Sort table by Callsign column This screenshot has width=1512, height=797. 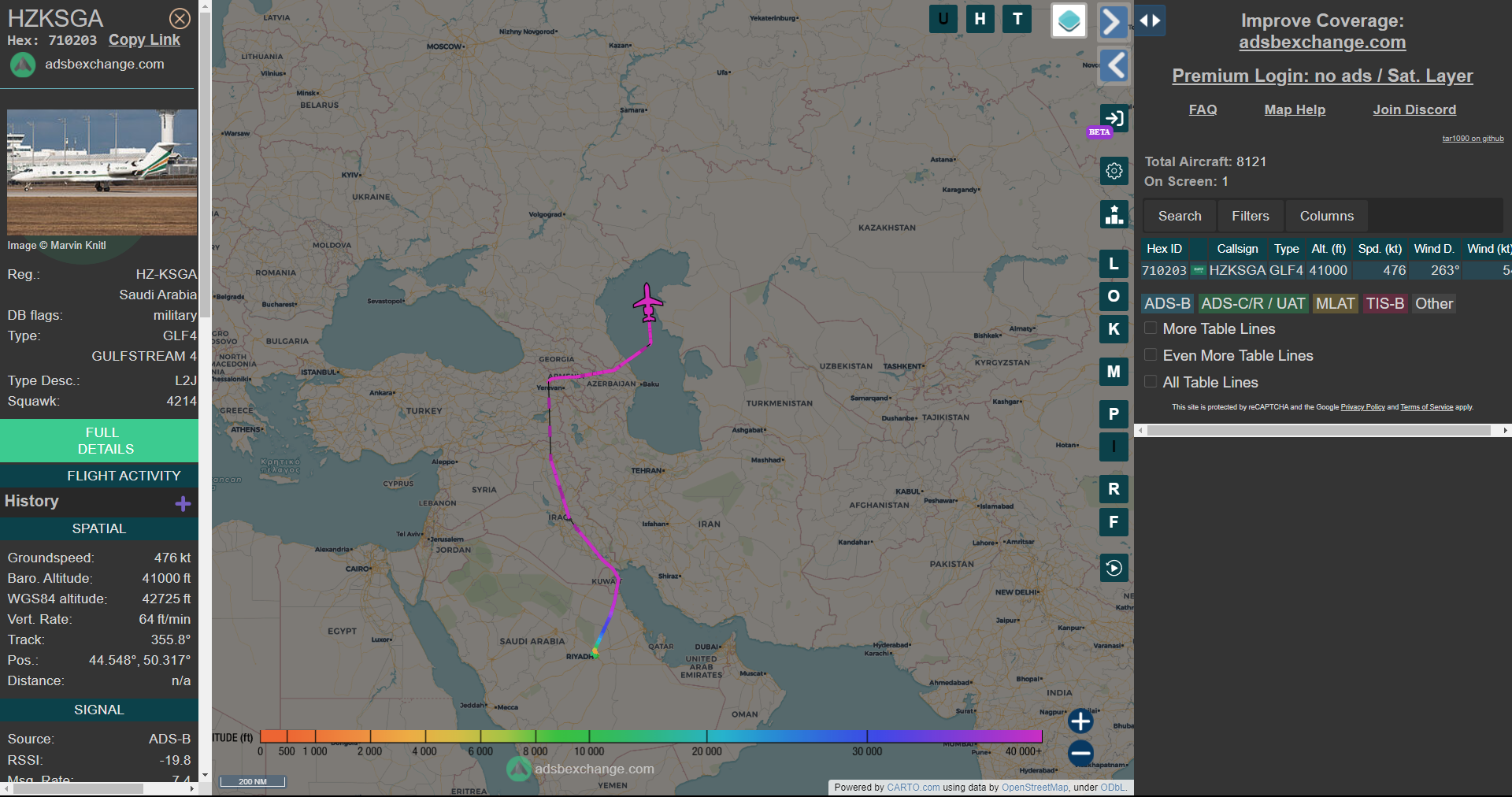coord(1237,249)
